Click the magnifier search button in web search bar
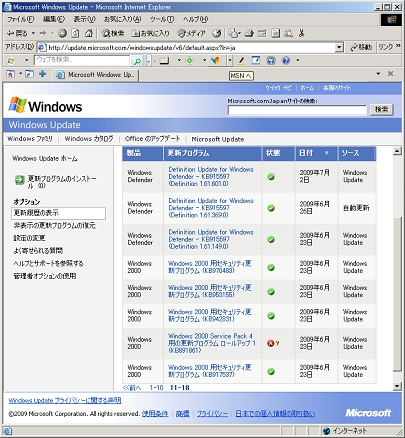Screen dimensions: 405x438 137,61
